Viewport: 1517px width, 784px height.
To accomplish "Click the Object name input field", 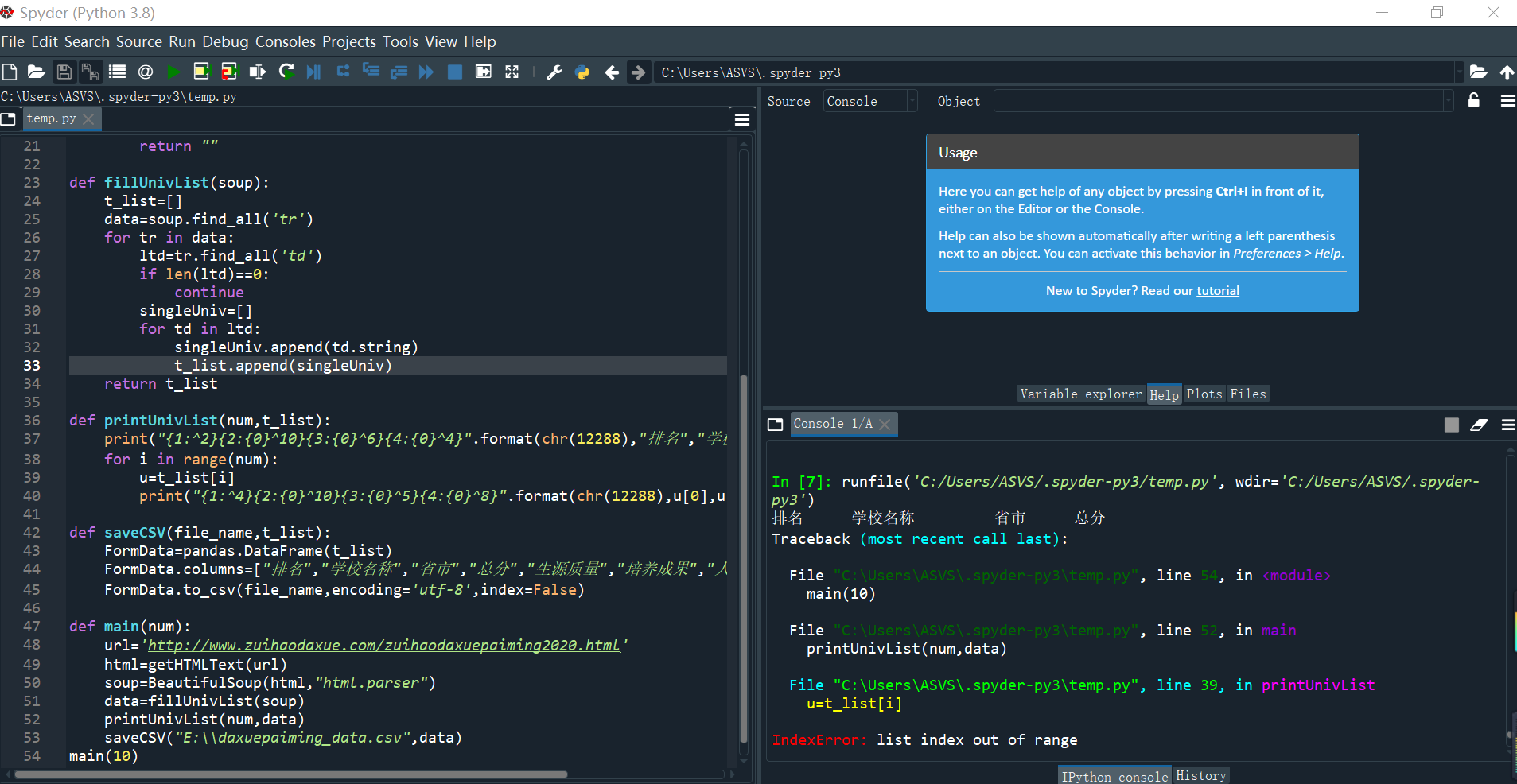I will tap(1218, 101).
